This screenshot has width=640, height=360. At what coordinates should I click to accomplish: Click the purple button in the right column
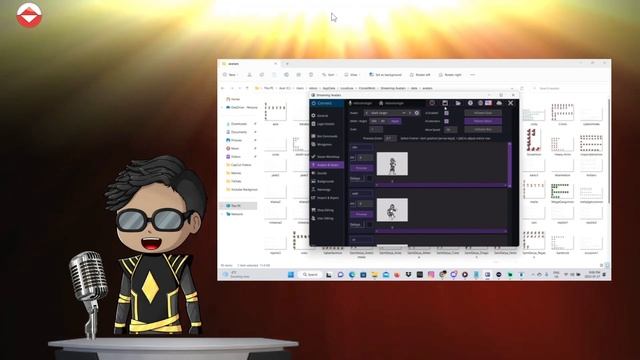(483, 121)
